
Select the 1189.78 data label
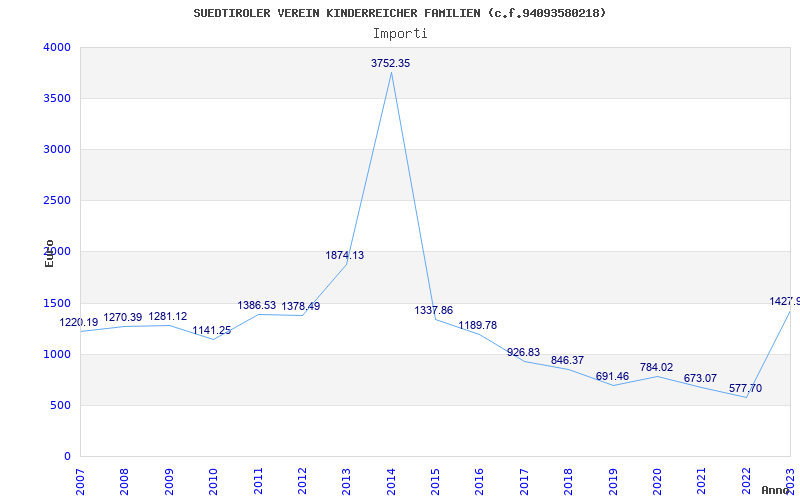478,325
